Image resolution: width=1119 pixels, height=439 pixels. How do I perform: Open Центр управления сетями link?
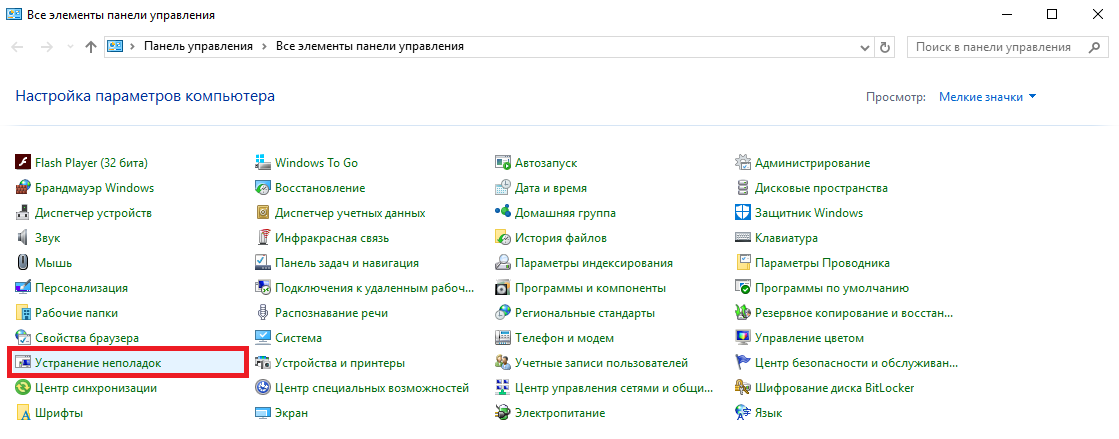coord(614,388)
